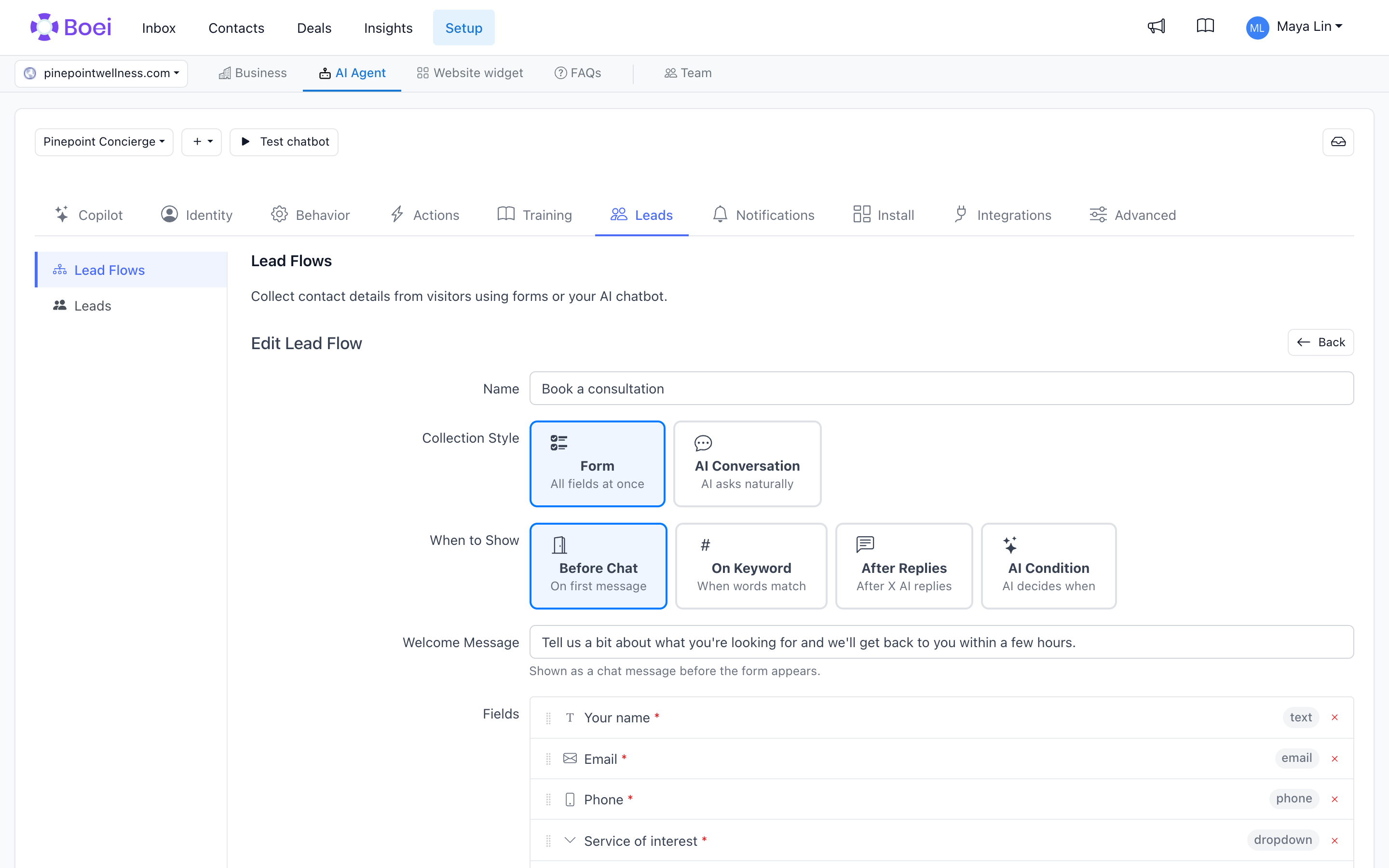The height and width of the screenshot is (868, 1389).
Task: Click the announcements megaphone icon
Action: [x=1156, y=27]
